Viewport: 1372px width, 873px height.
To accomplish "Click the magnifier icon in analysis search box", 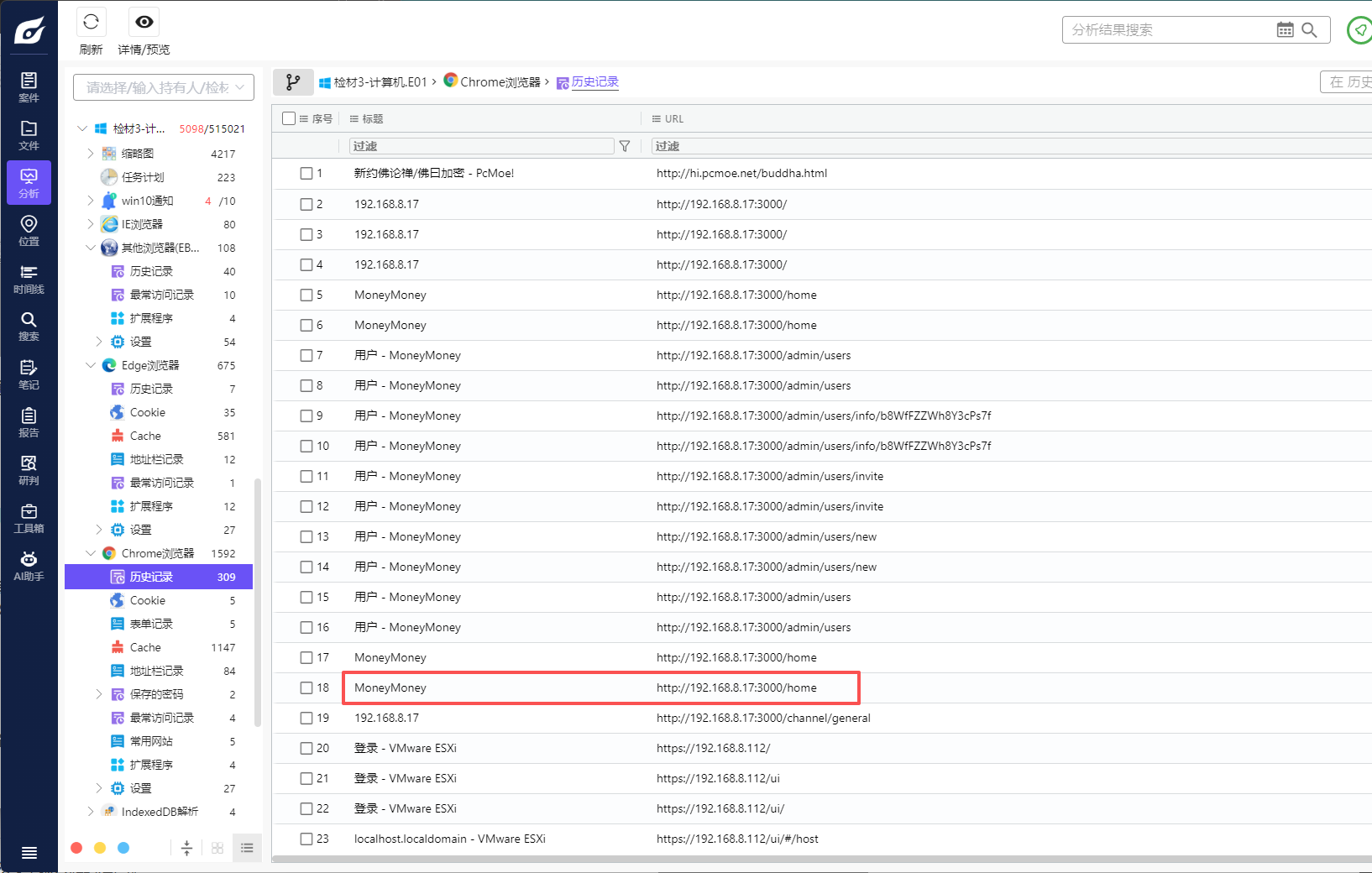I will (1309, 30).
